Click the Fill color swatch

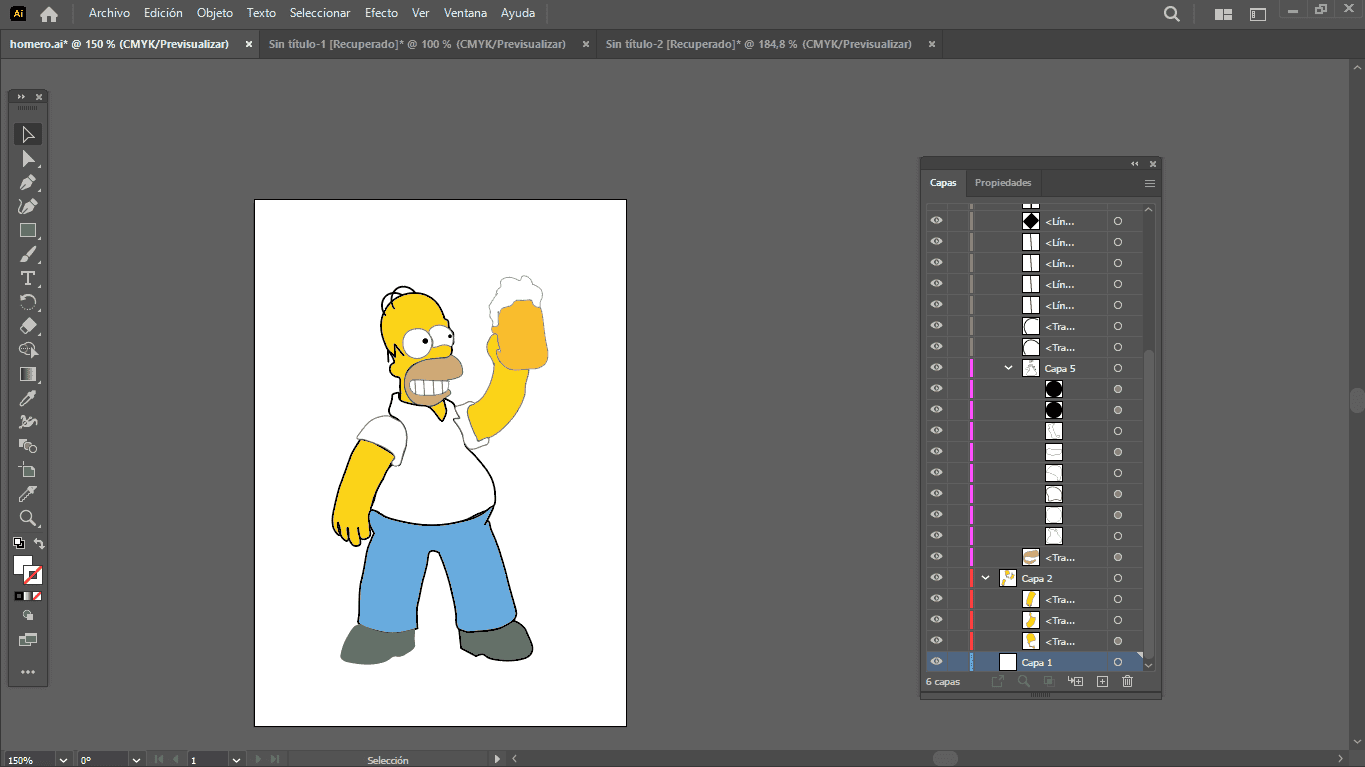tap(23, 566)
